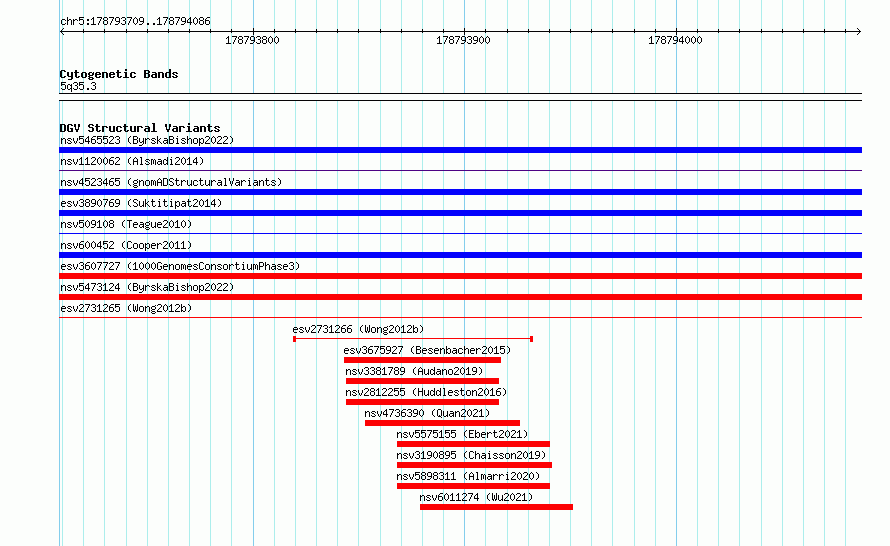
Task: Click the nsv5465523 (ByrskaBishop2022) variant label
Action: point(147,140)
